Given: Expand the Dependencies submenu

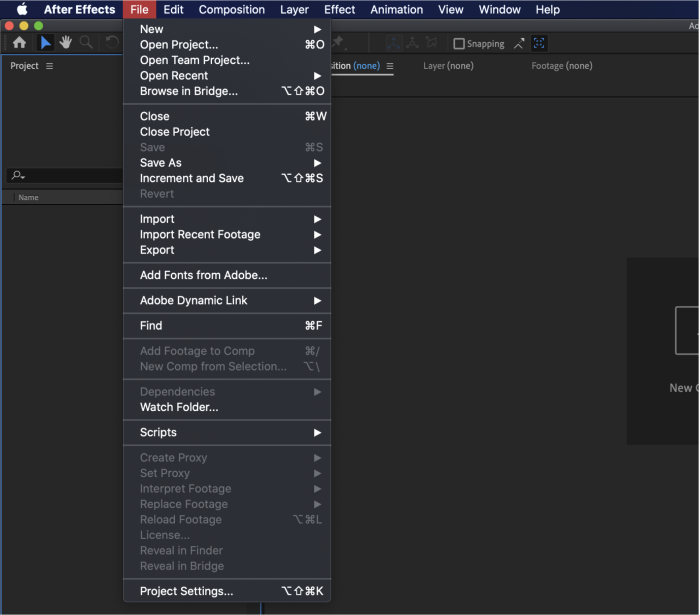Looking at the screenshot, I should [227, 392].
